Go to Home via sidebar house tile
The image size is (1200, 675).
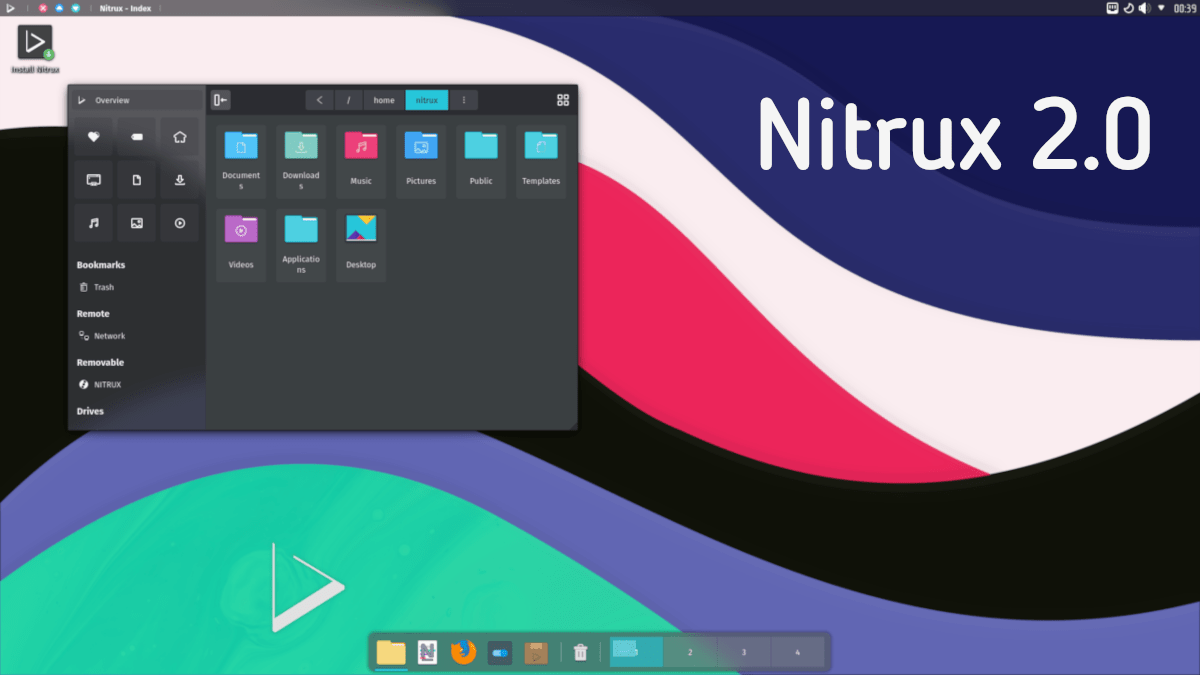180,137
